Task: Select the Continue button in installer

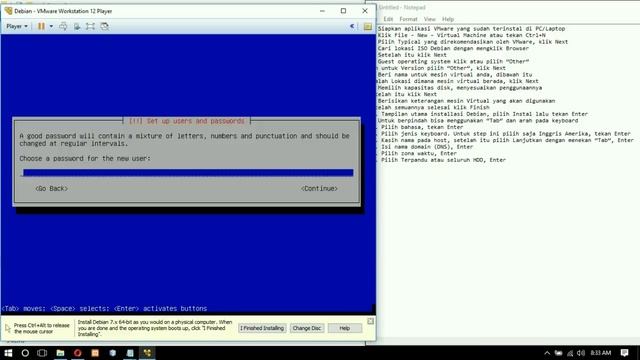Action: click(319, 189)
